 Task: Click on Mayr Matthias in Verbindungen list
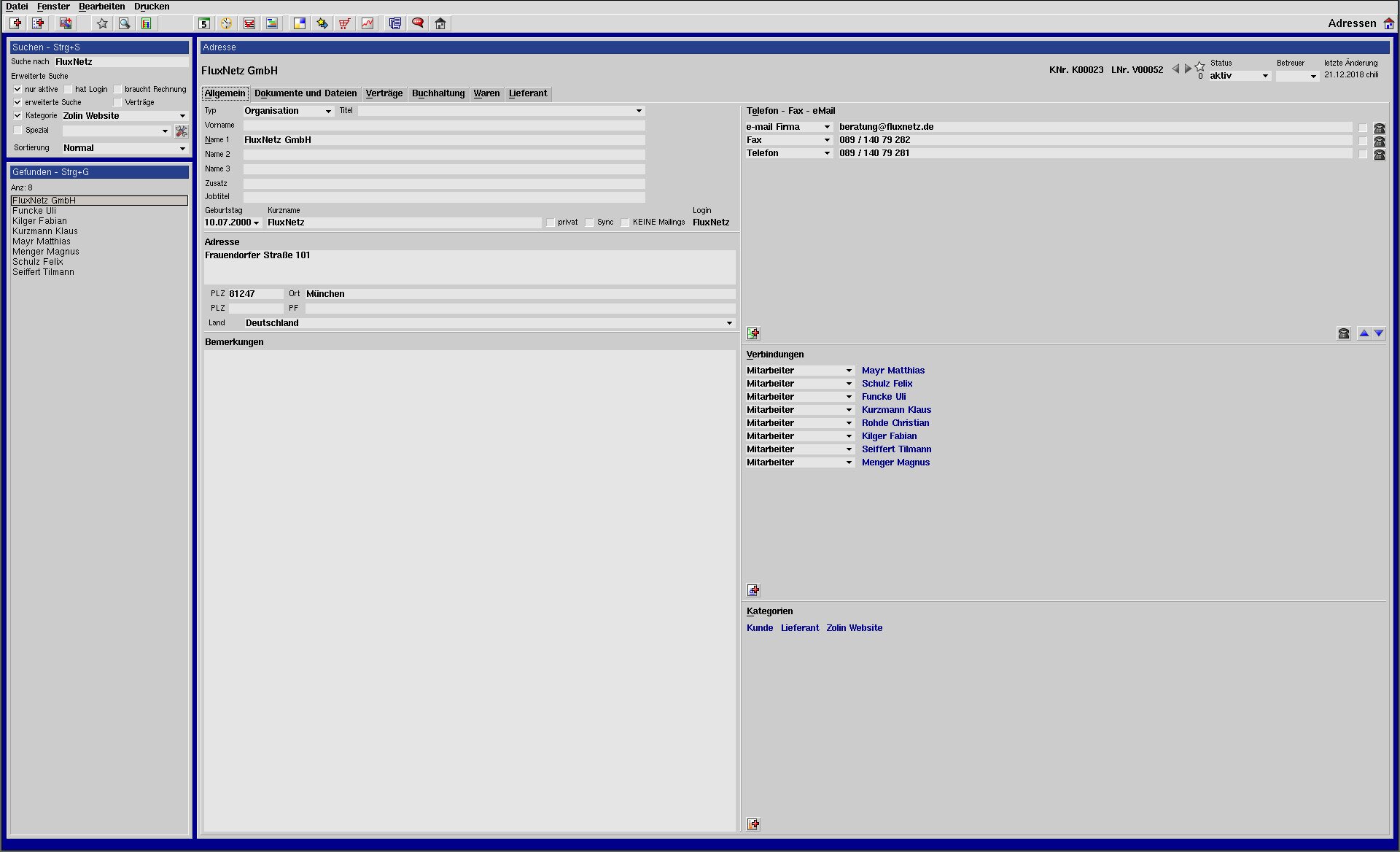[x=892, y=370]
